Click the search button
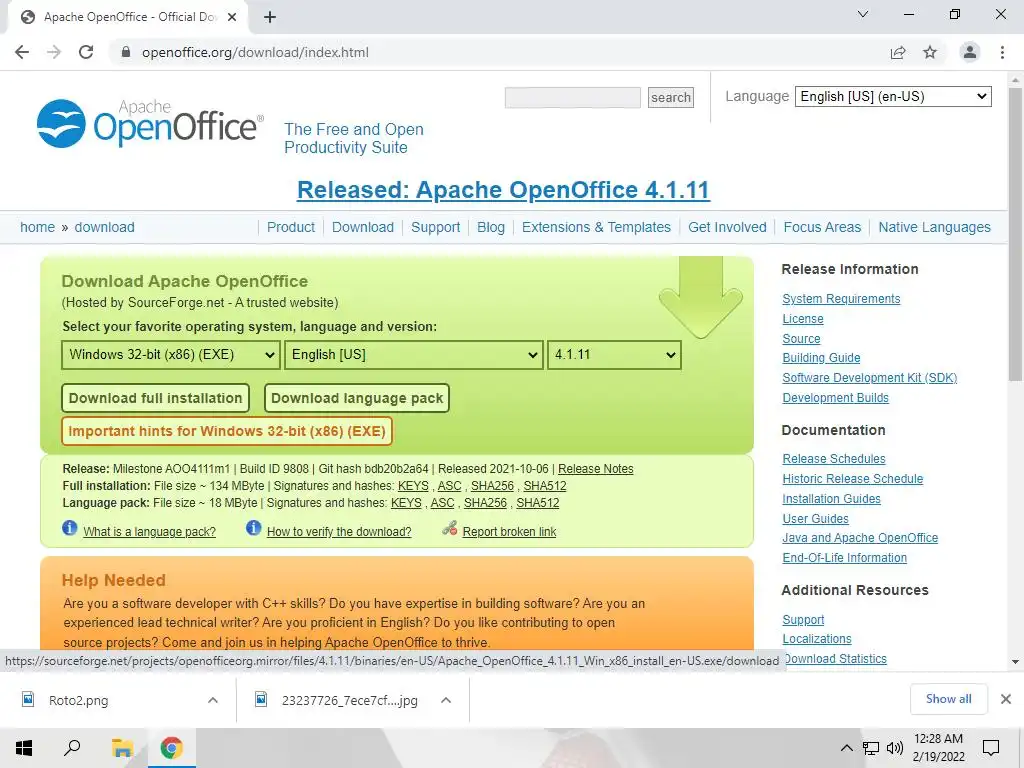 click(x=671, y=97)
